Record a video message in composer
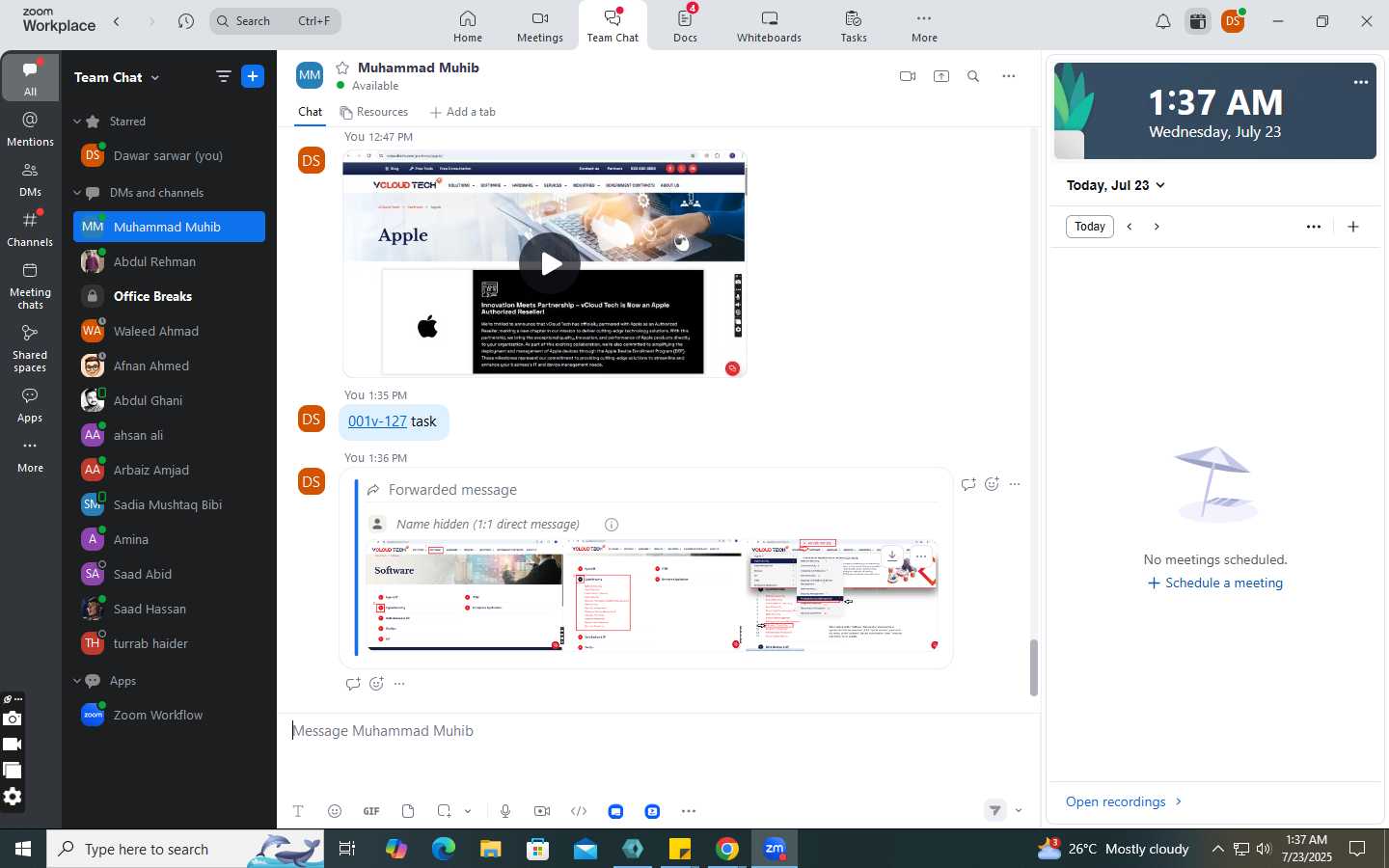 pos(542,811)
